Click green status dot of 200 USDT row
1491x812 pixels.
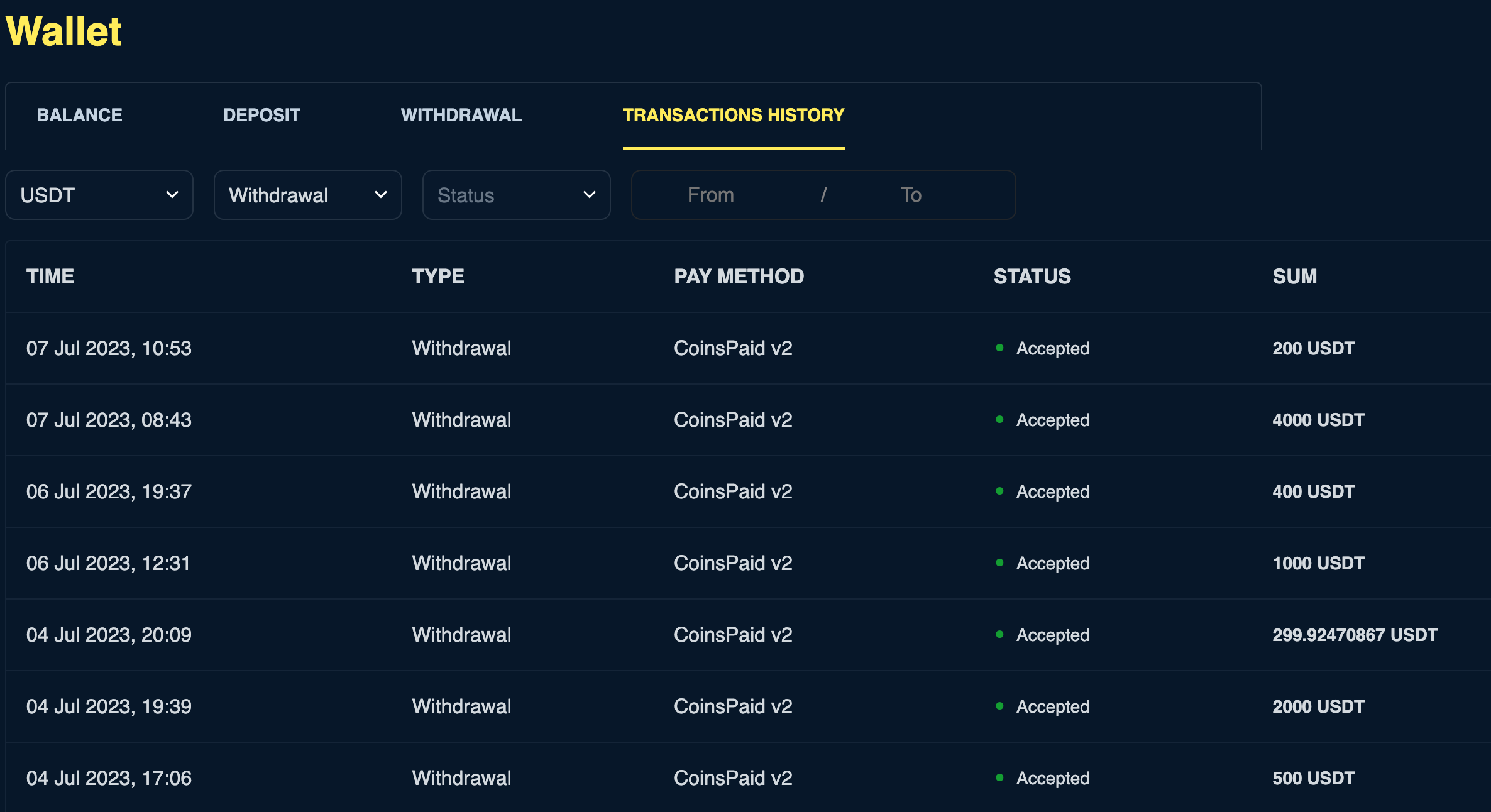999,348
